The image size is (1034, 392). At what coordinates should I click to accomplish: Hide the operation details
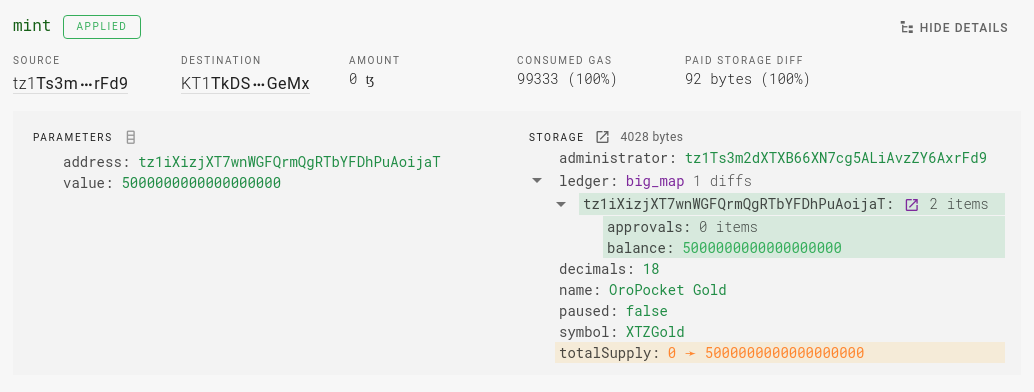[x=954, y=28]
